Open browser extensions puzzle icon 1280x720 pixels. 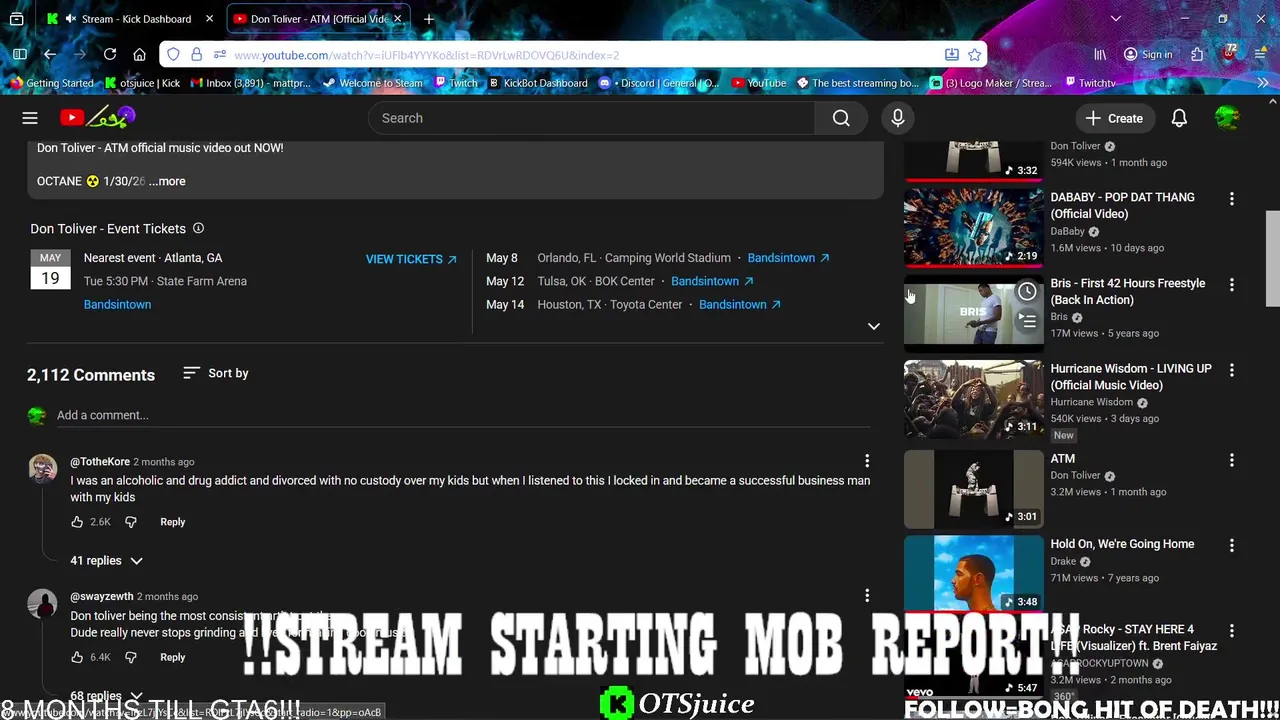(1197, 55)
